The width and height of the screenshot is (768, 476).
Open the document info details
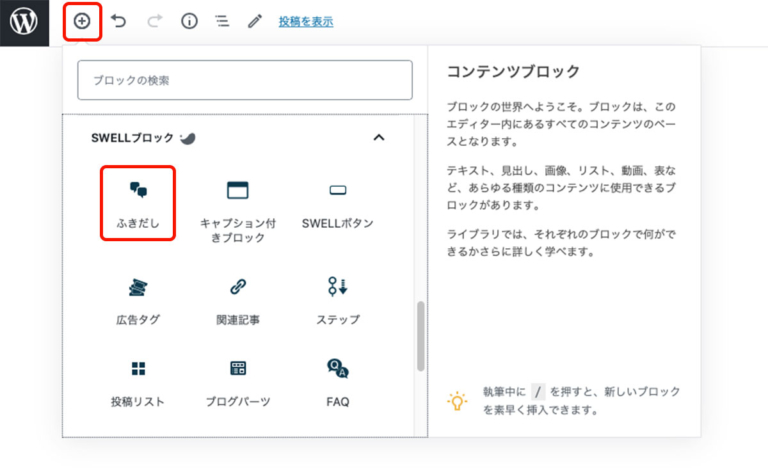click(x=190, y=21)
